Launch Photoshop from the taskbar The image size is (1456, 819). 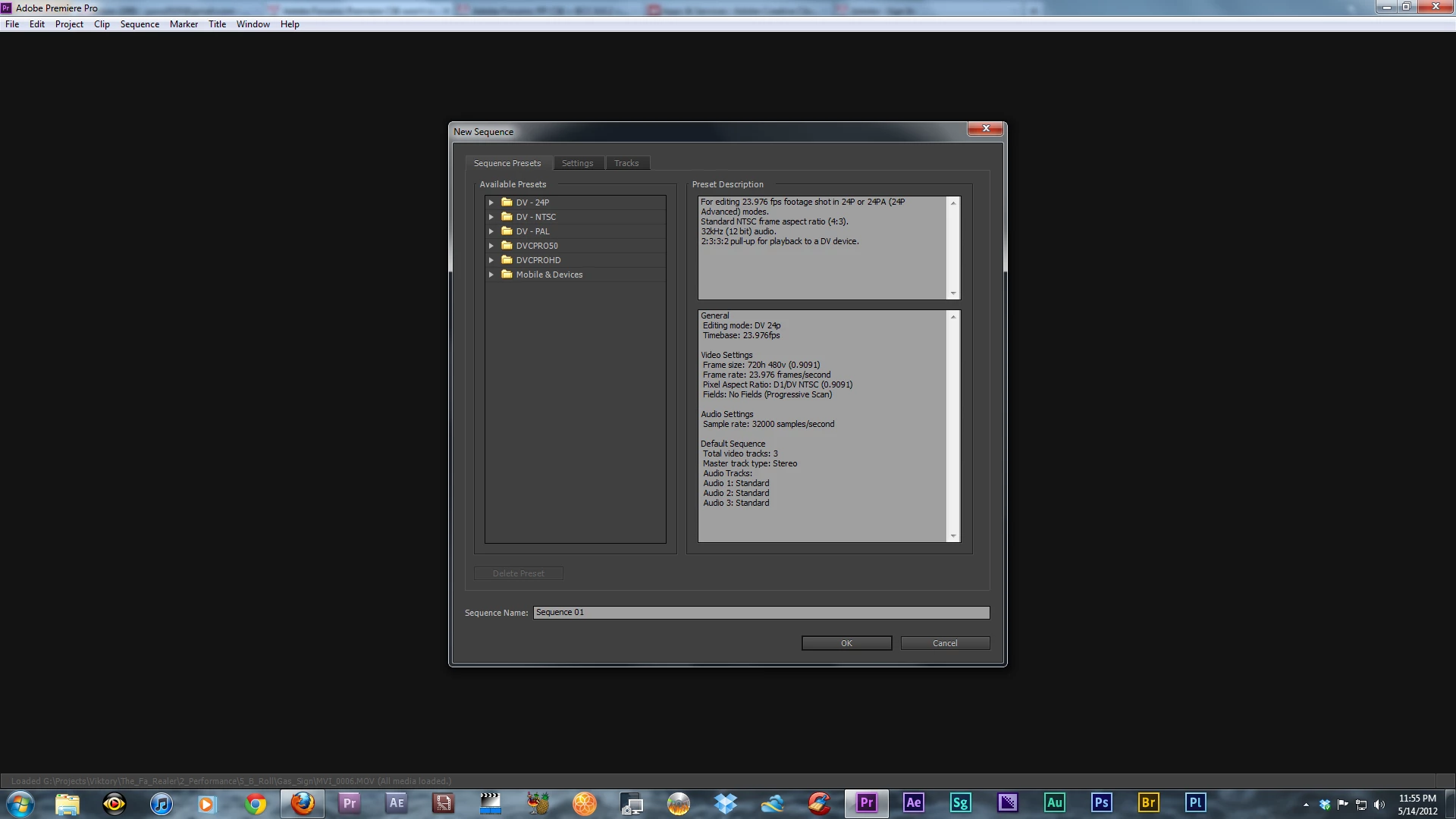pyautogui.click(x=1101, y=803)
